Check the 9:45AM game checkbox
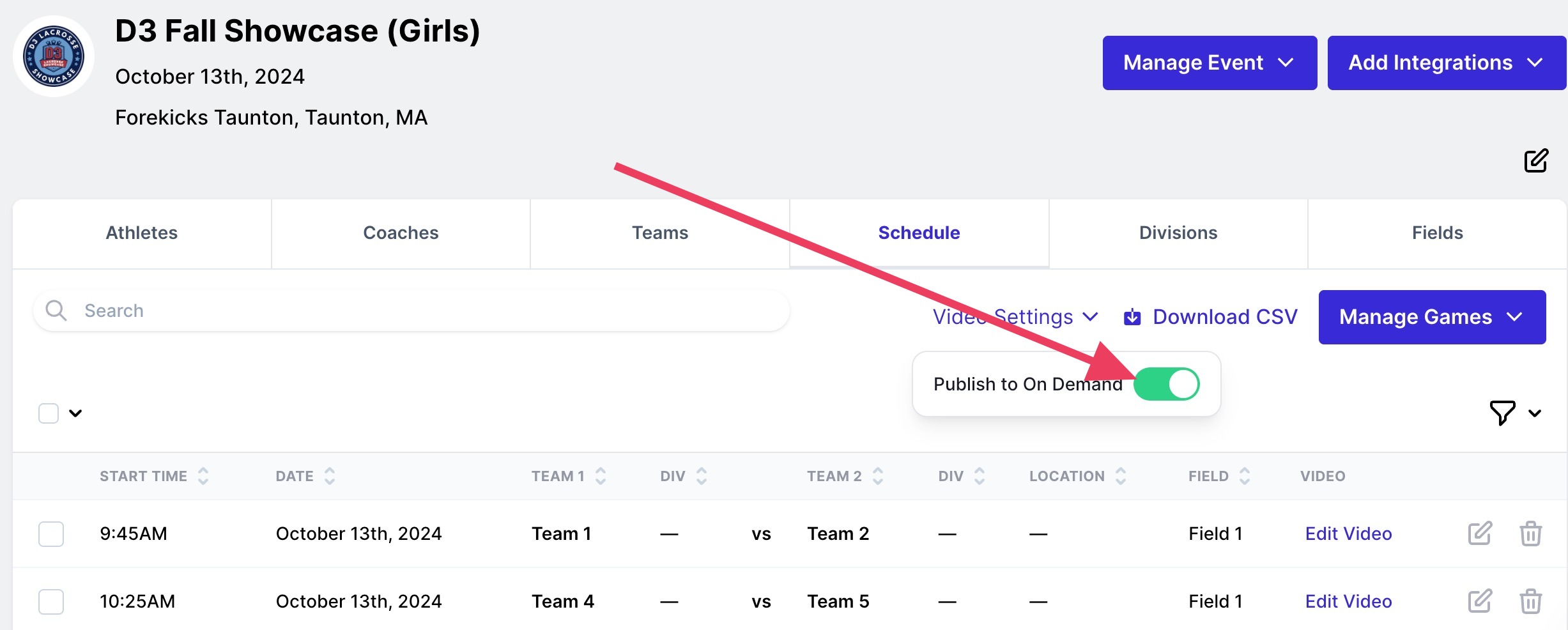The height and width of the screenshot is (630, 1568). (51, 534)
